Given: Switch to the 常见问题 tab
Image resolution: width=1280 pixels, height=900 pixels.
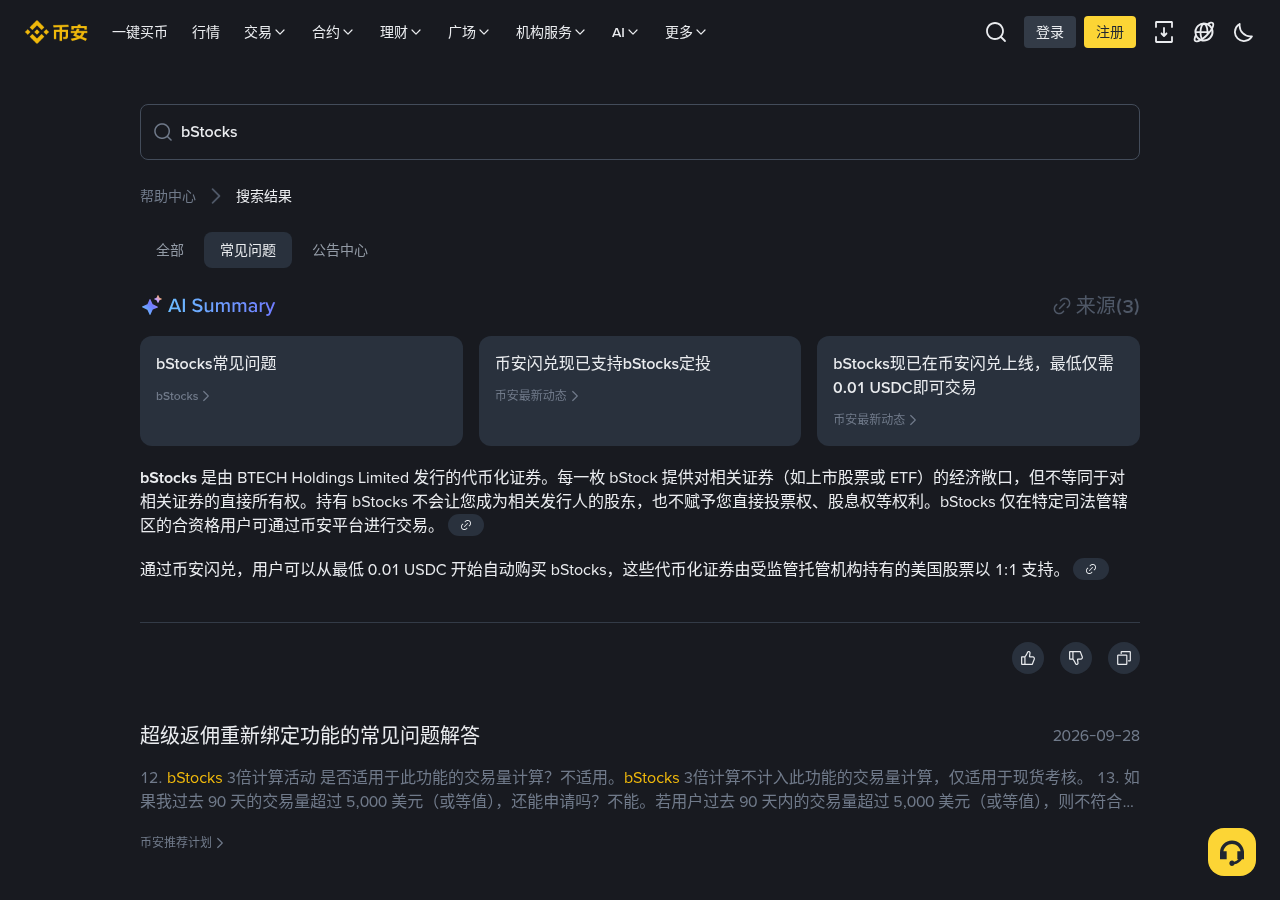Looking at the screenshot, I should click(248, 250).
